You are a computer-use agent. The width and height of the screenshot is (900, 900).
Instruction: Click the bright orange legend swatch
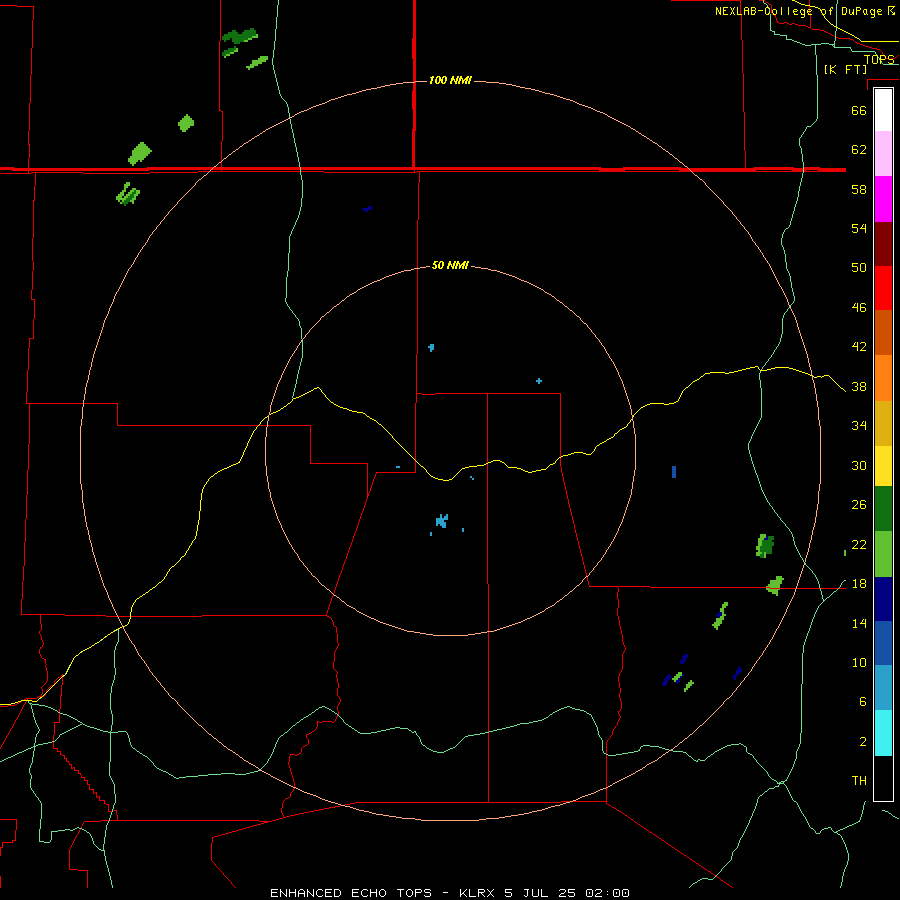point(883,378)
